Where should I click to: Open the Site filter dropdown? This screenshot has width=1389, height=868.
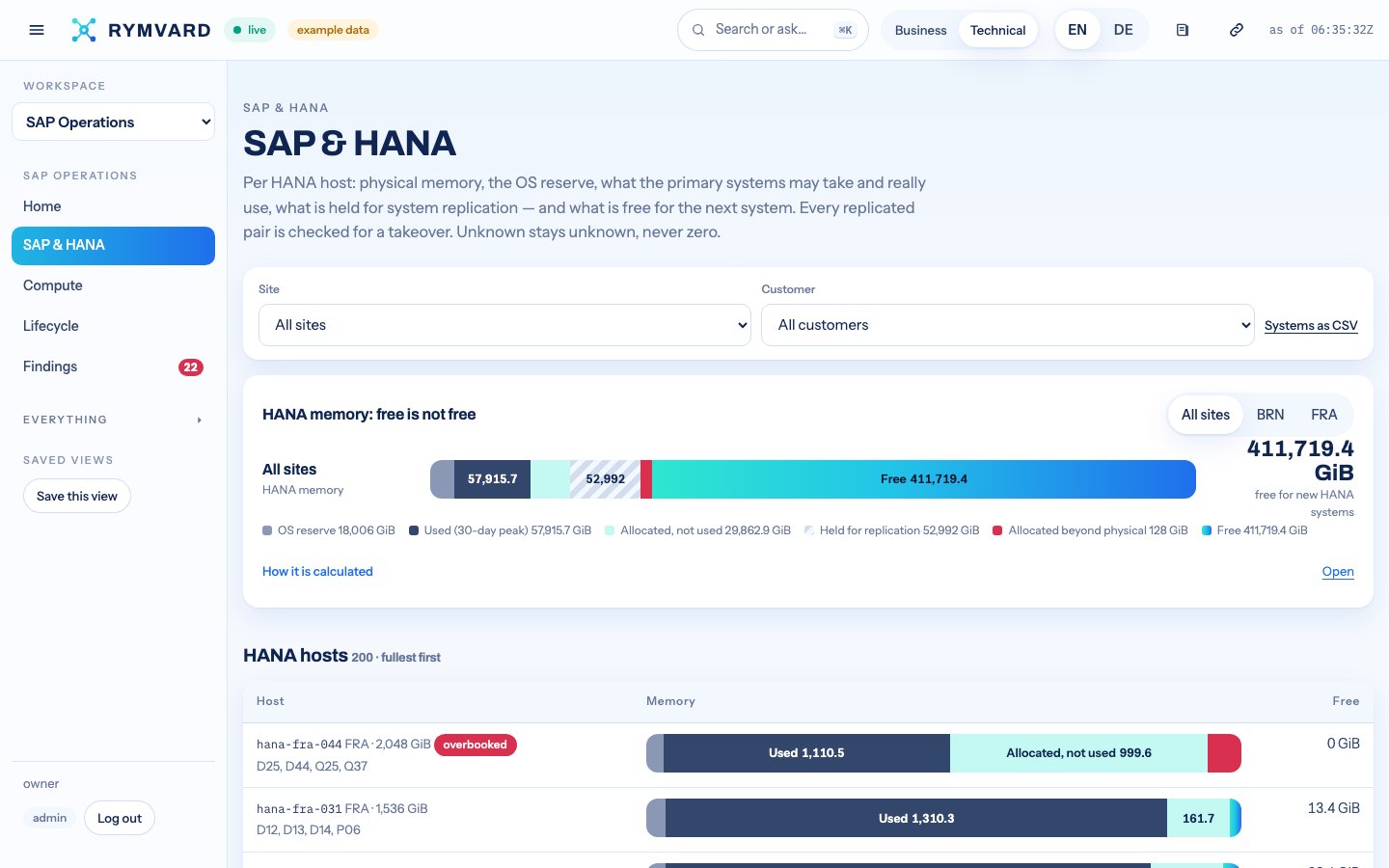coord(504,325)
